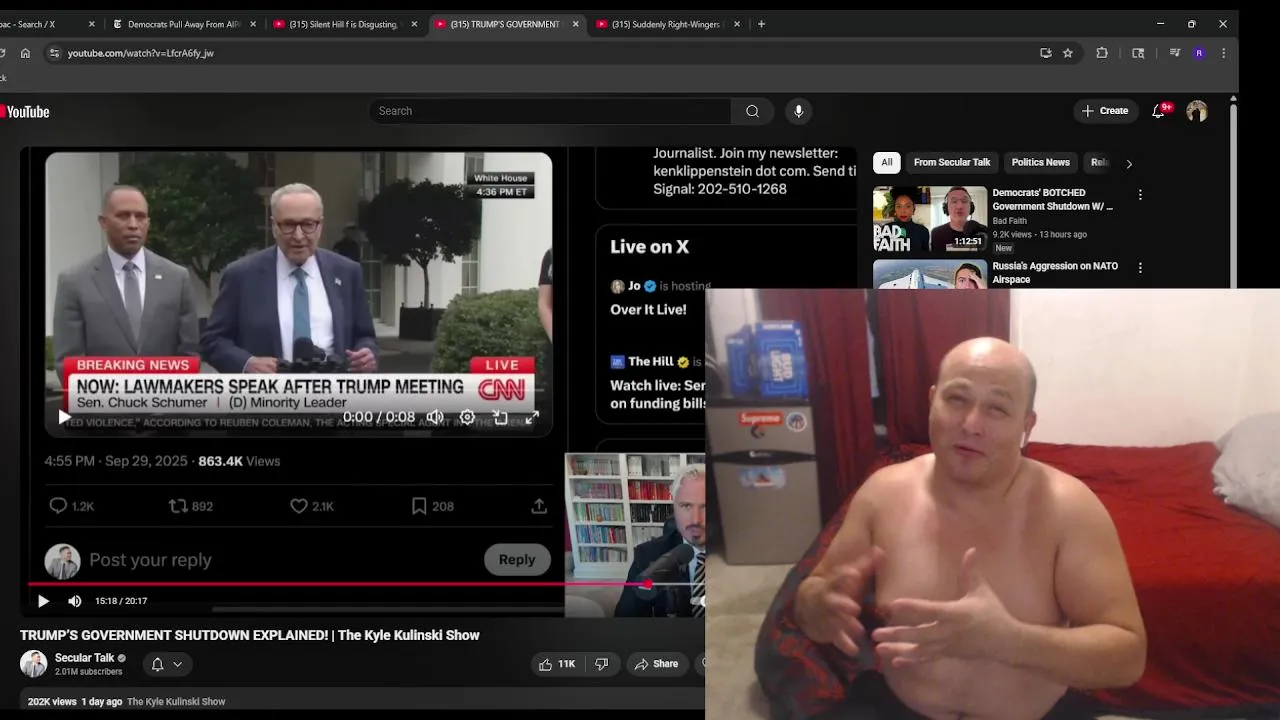
Task: Click embedded clip picture-in-picture icon
Action: [x=500, y=417]
